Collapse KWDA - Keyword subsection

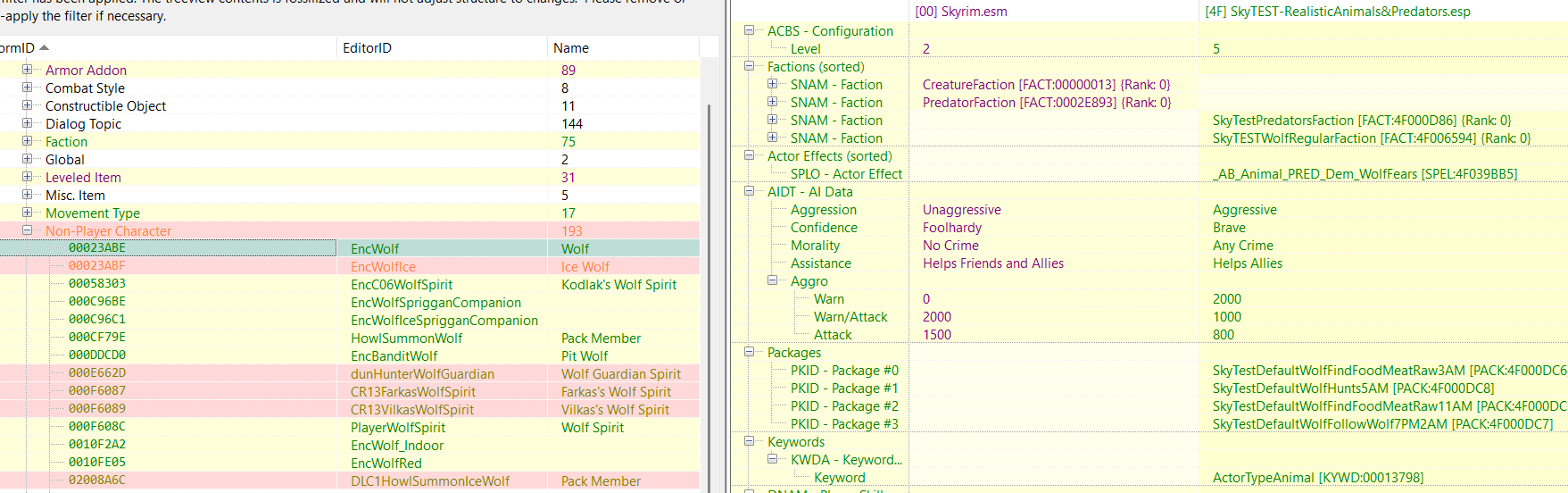[x=772, y=459]
